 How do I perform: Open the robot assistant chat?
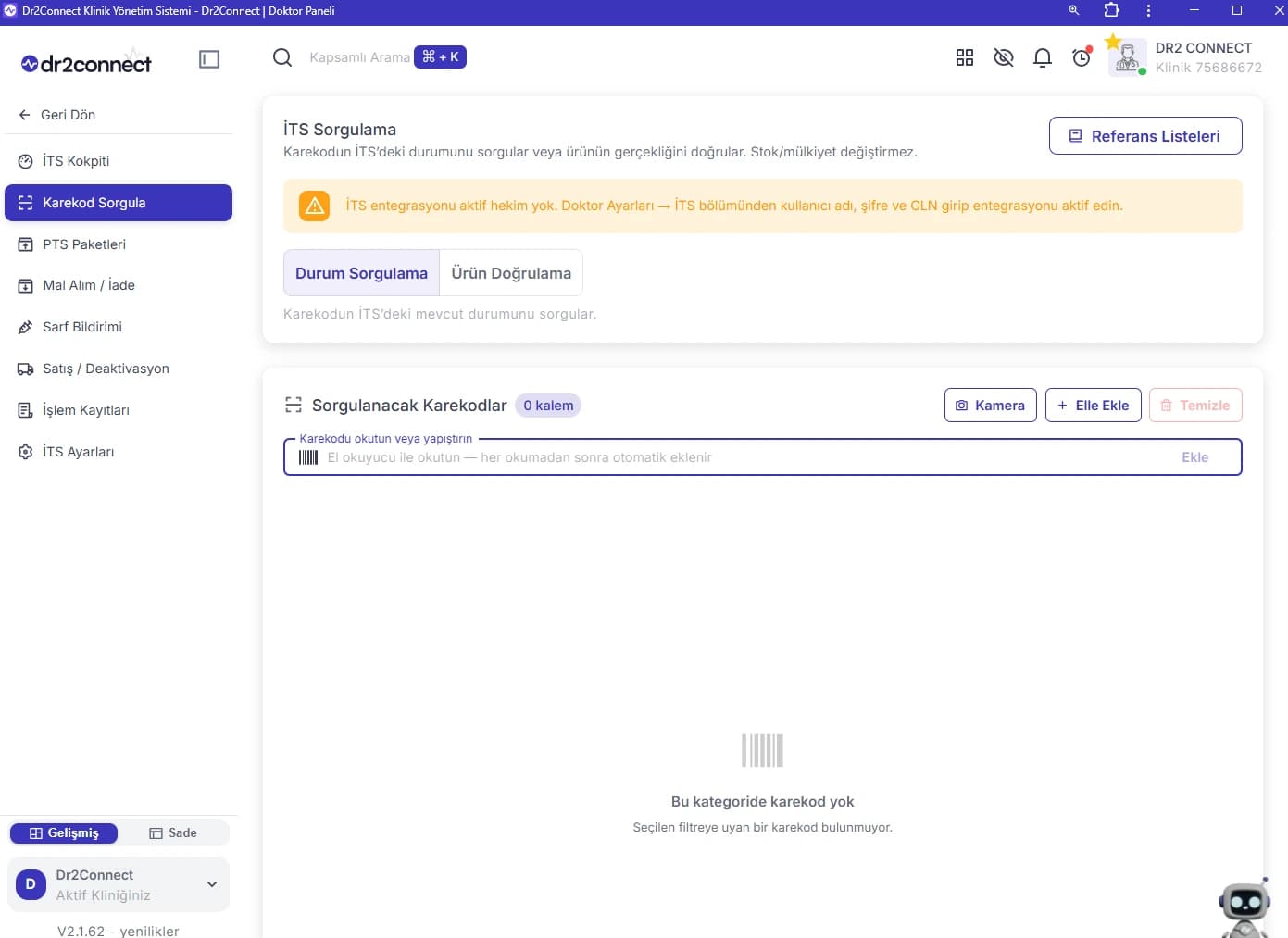(x=1245, y=907)
